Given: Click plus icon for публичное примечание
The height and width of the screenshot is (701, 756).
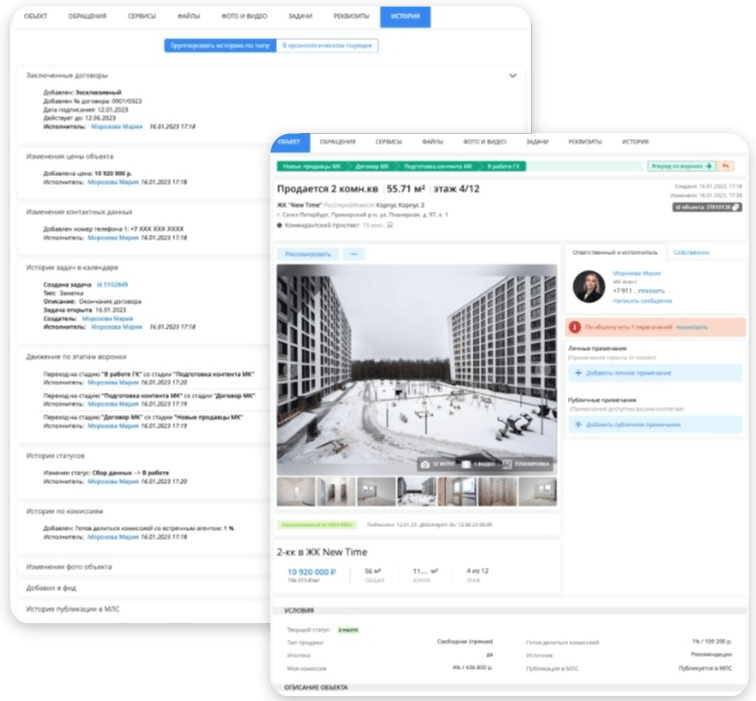Looking at the screenshot, I should point(578,424).
